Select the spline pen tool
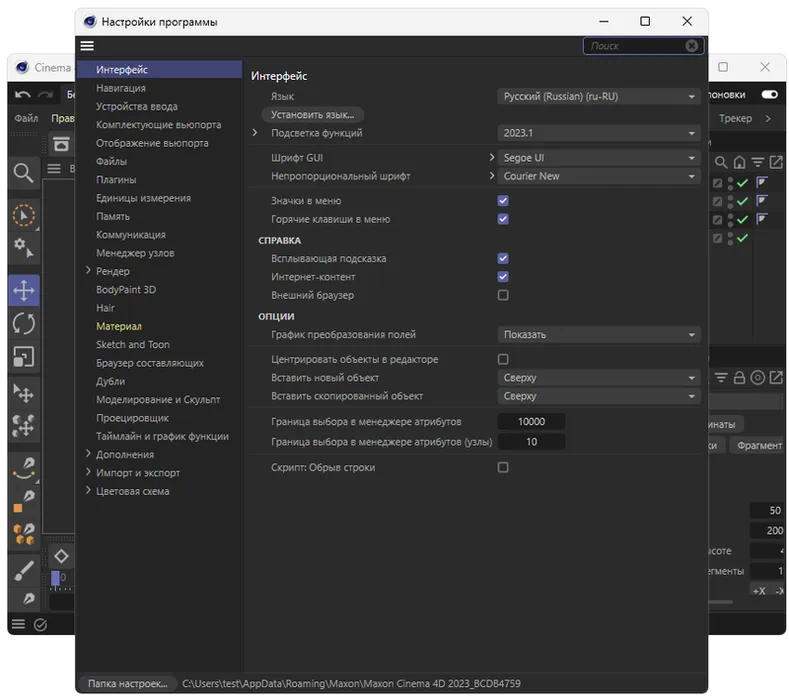Viewport: 789px width, 700px height. (x=24, y=468)
